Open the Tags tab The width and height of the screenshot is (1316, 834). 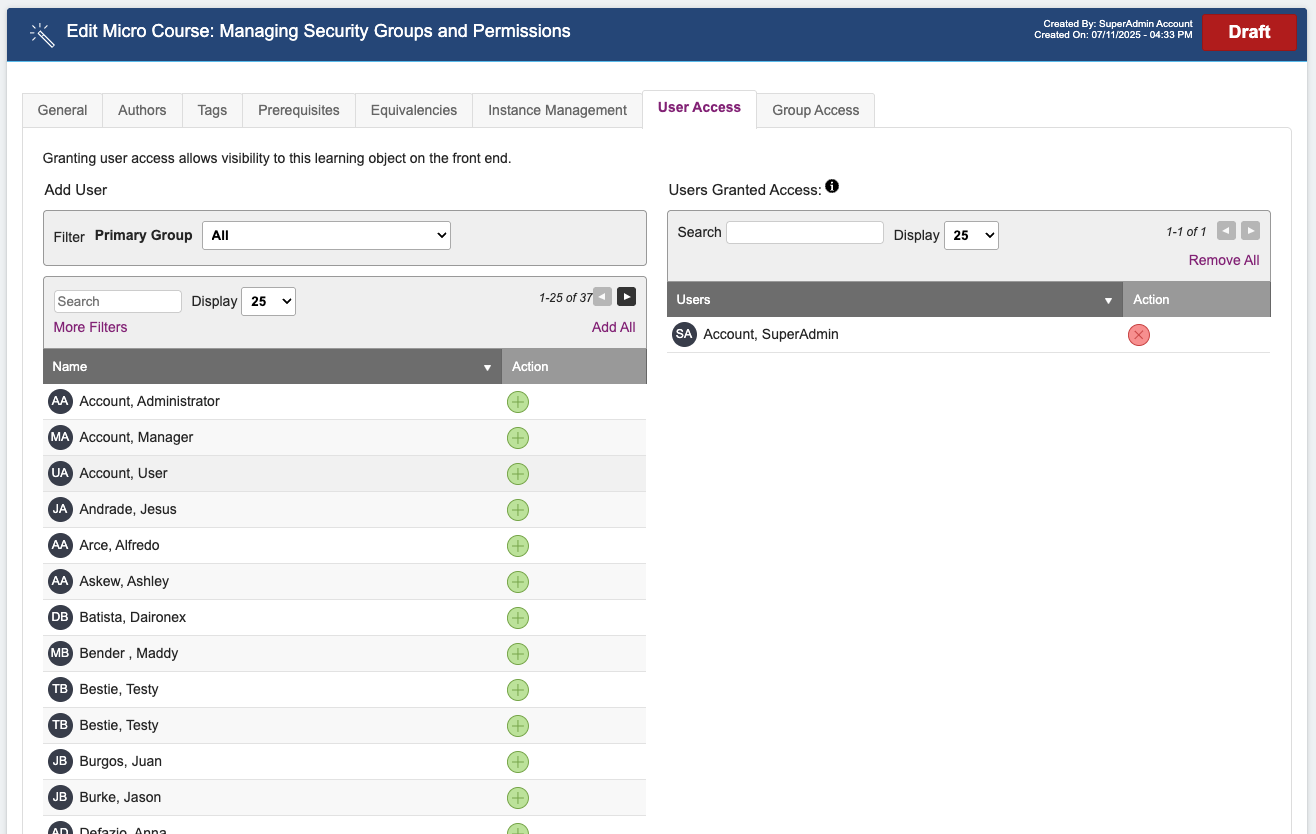click(x=212, y=110)
